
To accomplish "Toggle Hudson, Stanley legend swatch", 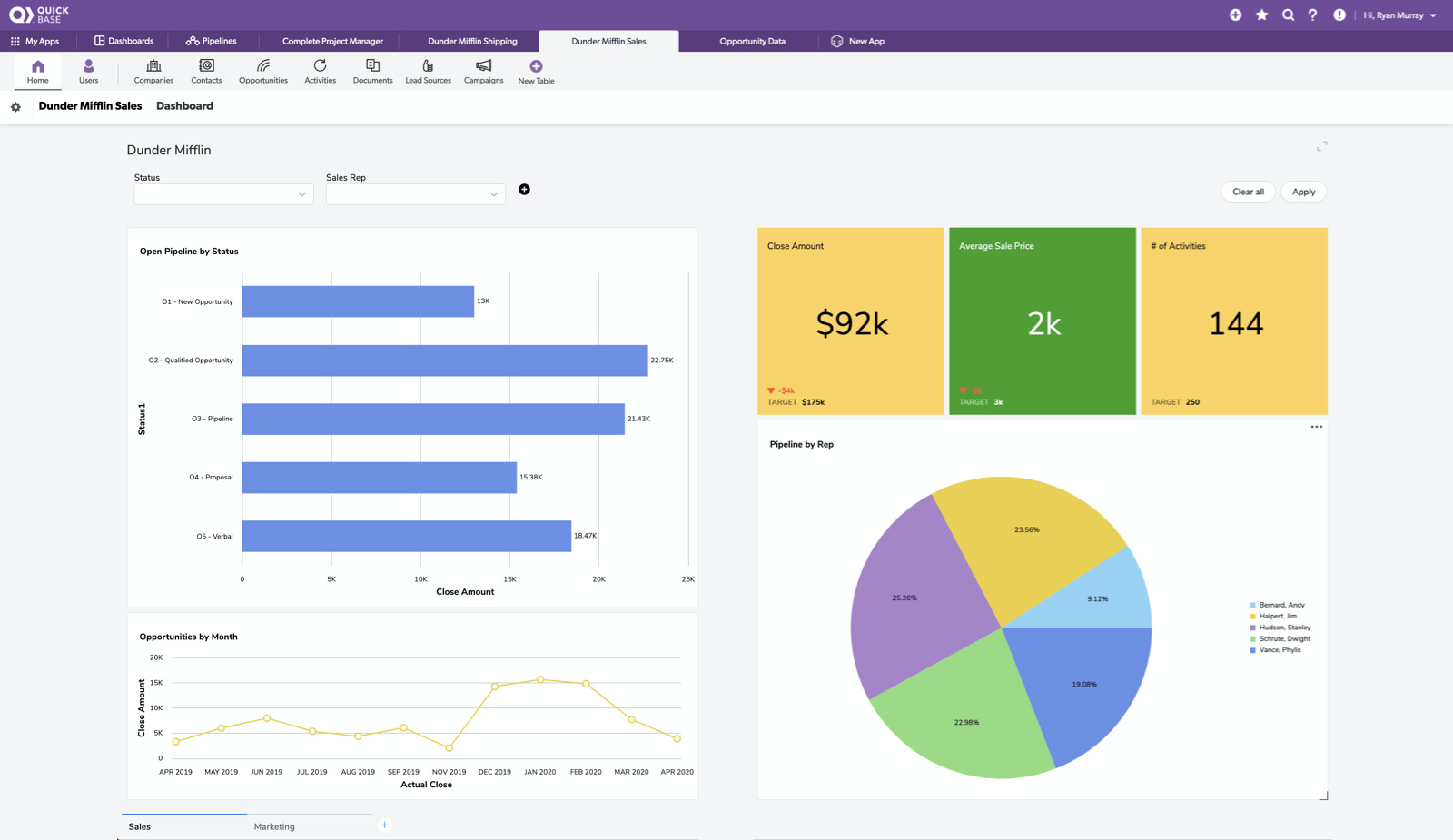I will click(1253, 628).
